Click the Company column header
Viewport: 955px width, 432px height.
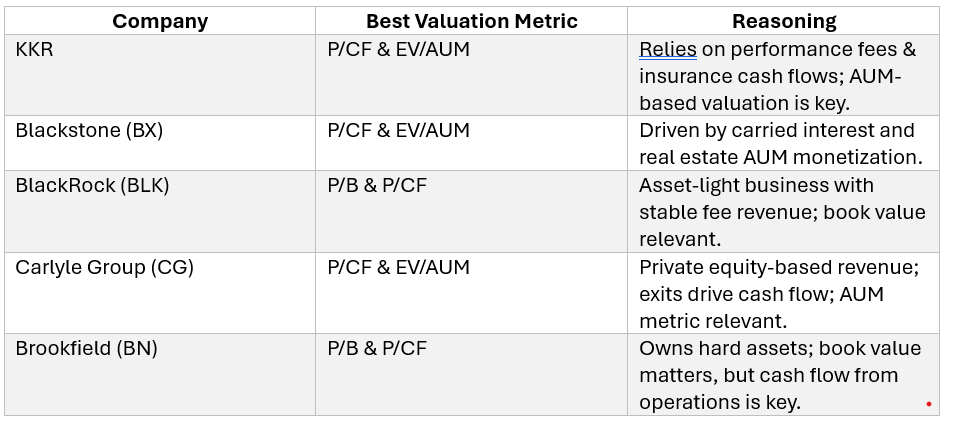point(160,21)
